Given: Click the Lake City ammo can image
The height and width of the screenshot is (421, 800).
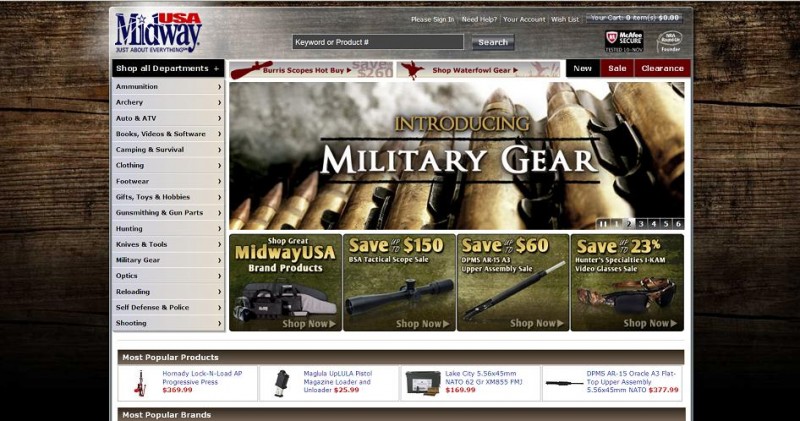Looking at the screenshot, I should point(423,383).
